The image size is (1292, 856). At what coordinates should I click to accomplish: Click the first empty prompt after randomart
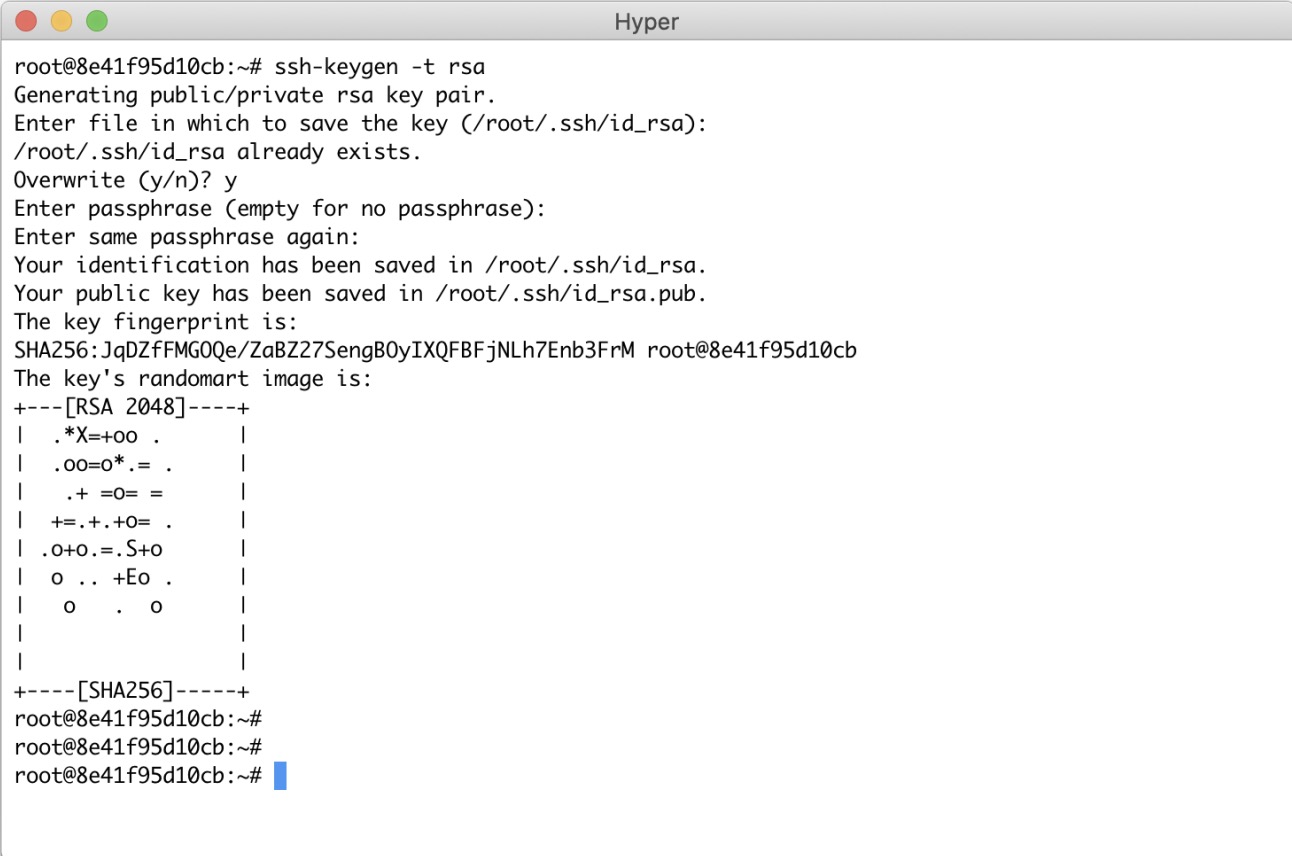point(138,719)
